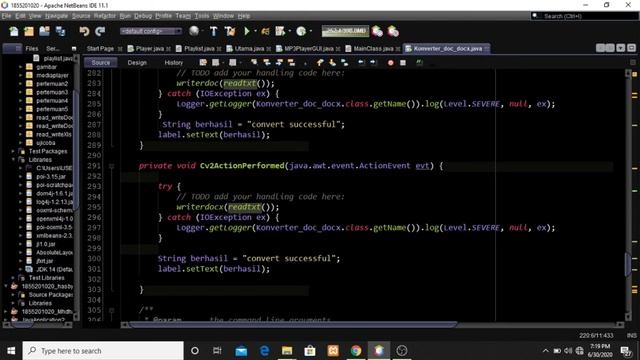Expand the Test Libraries node
Screen dimensions: 640x360
(13, 278)
